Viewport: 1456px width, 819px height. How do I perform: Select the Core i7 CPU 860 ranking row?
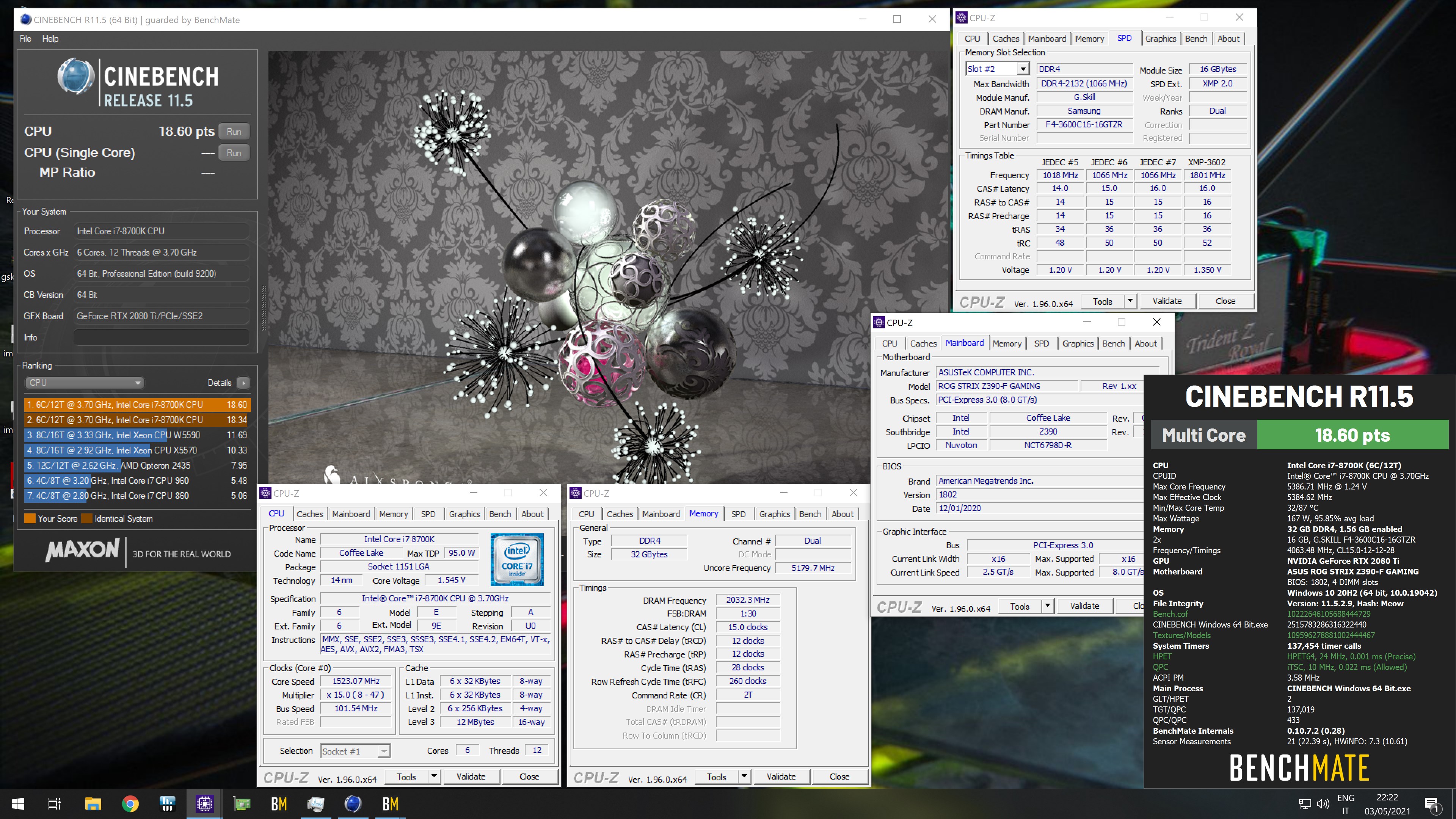[137, 496]
